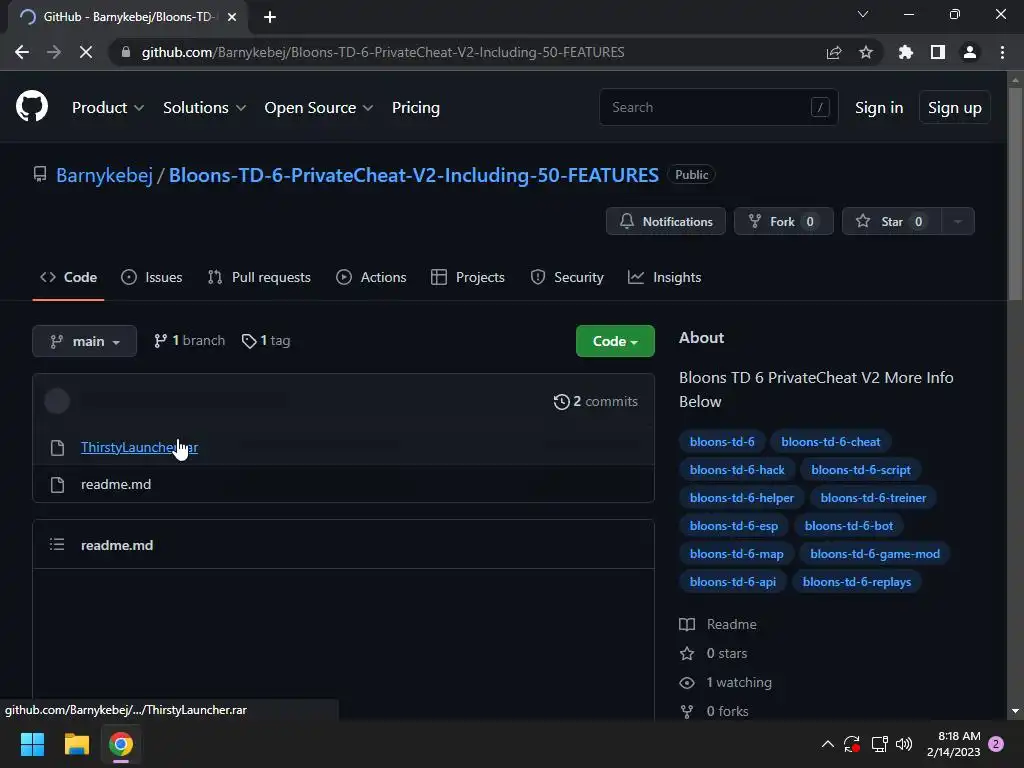This screenshot has height=768, width=1024.
Task: Open Chrome extensions puzzle icon
Action: click(905, 52)
